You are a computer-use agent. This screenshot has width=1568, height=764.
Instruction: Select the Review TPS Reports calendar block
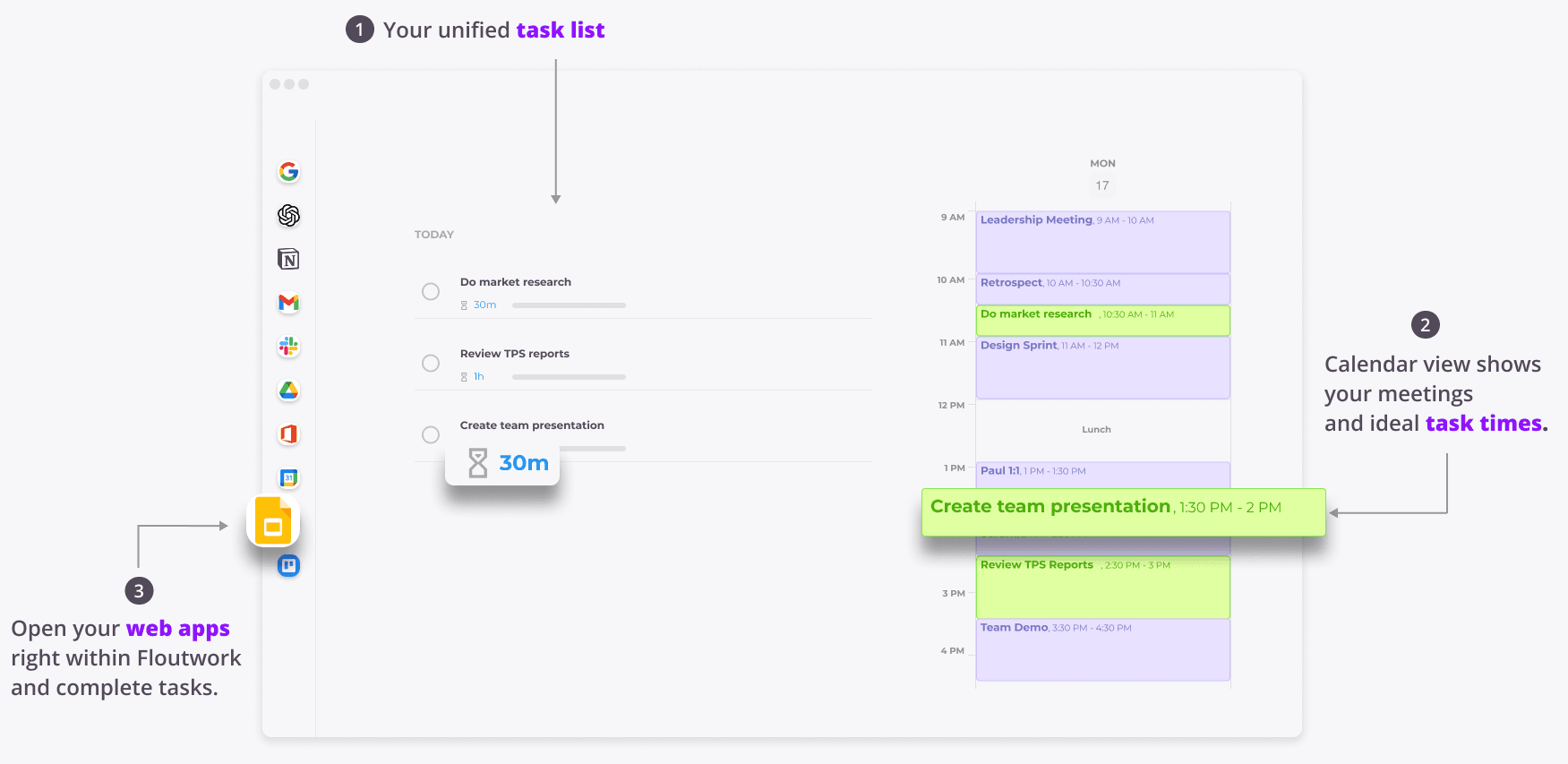[1102, 588]
